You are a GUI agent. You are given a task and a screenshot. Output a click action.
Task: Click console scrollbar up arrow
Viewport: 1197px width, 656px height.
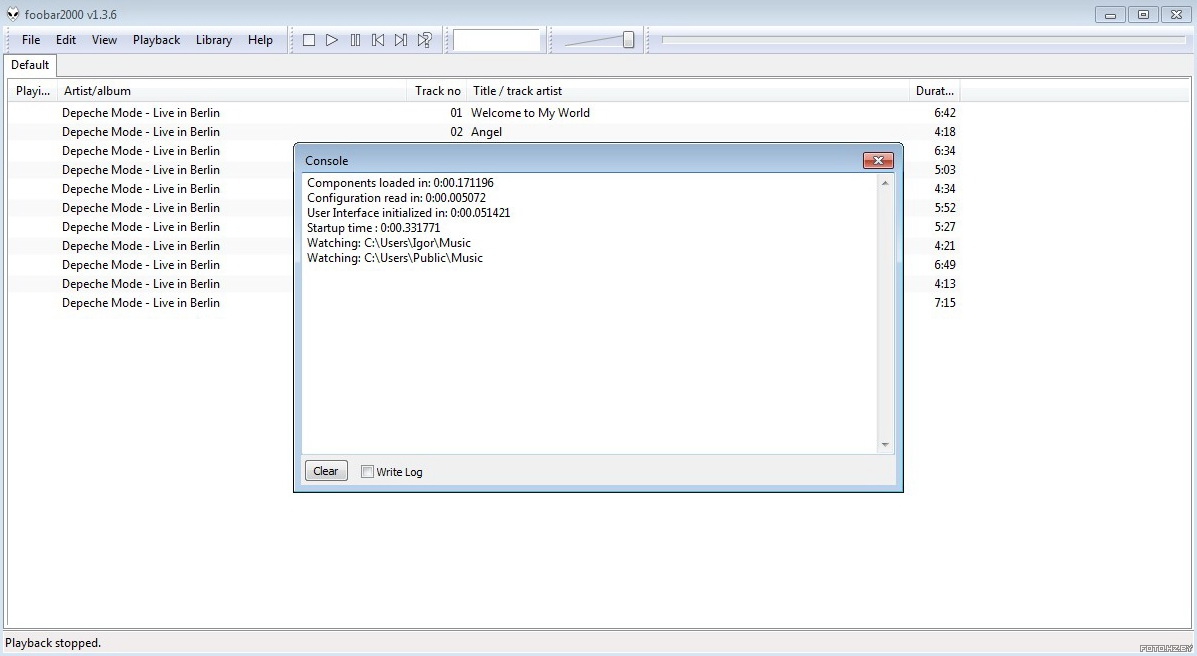click(x=885, y=183)
